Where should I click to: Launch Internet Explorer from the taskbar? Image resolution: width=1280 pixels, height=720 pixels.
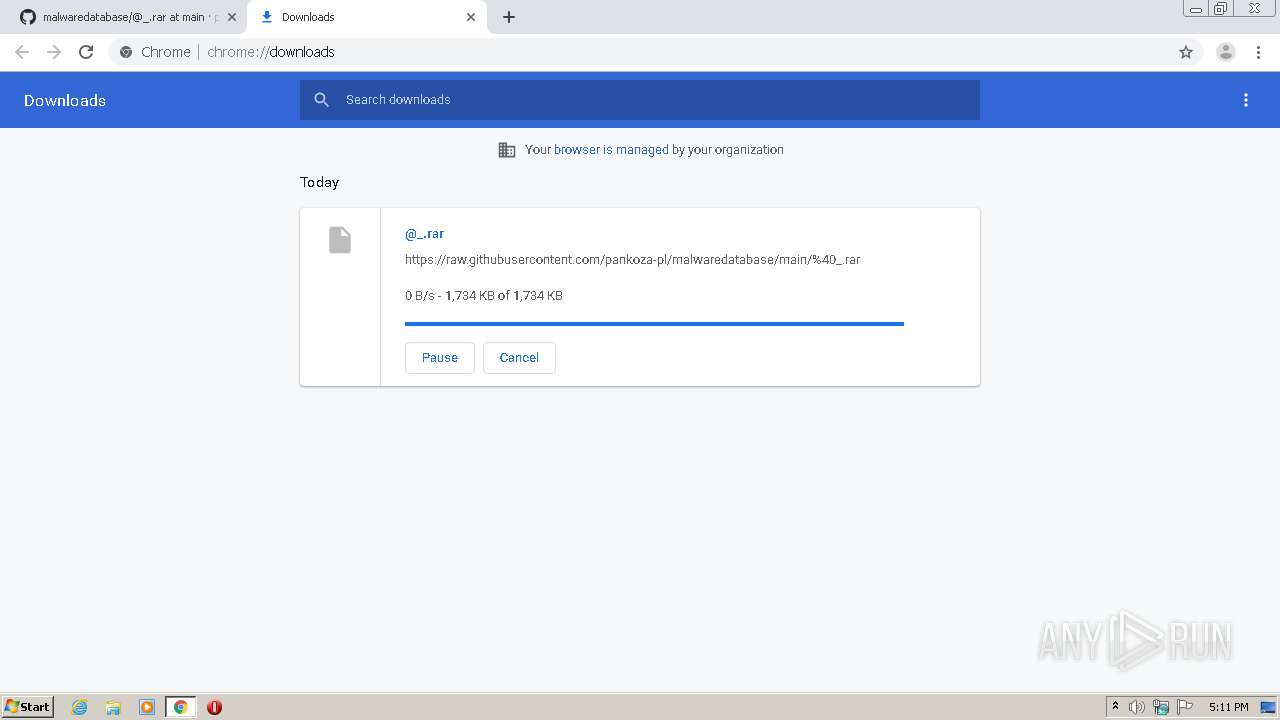pos(80,707)
